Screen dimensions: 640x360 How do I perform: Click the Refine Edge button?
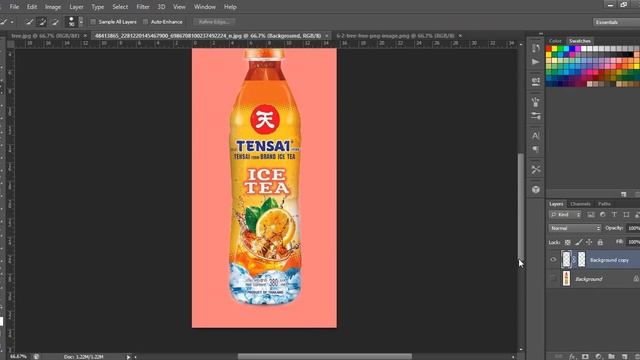tap(214, 22)
